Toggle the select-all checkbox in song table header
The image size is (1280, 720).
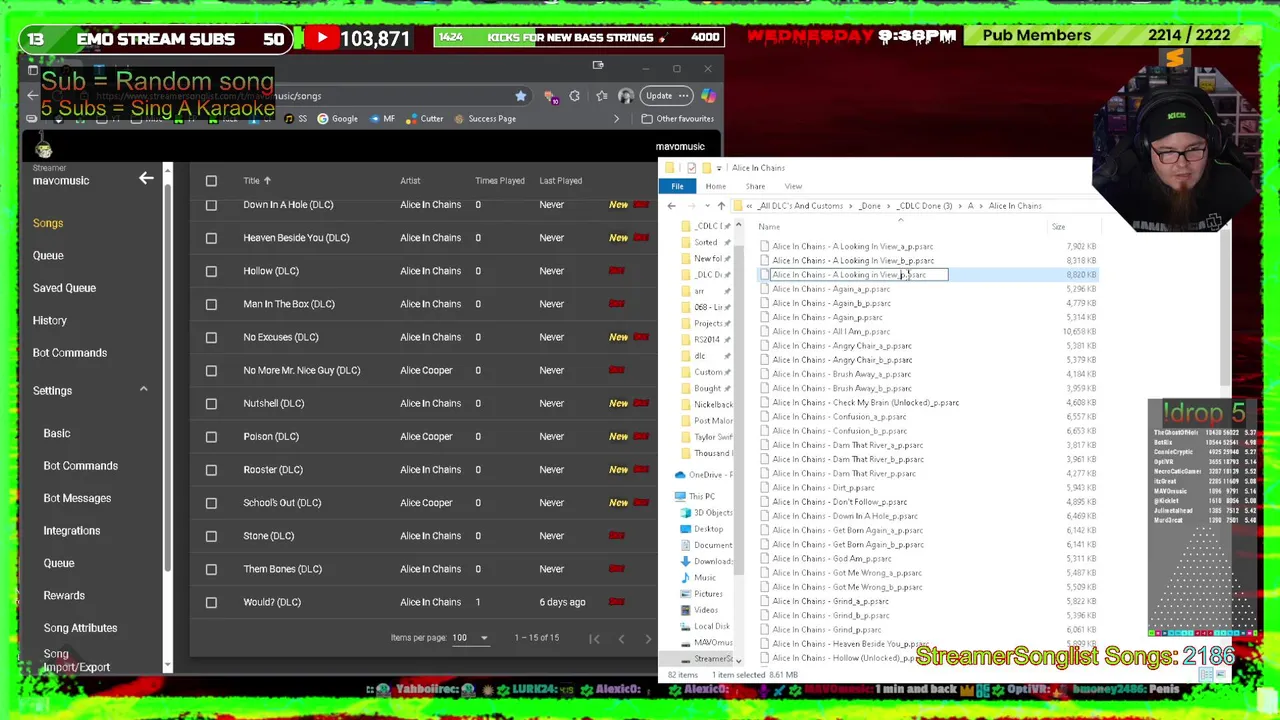pos(211,181)
